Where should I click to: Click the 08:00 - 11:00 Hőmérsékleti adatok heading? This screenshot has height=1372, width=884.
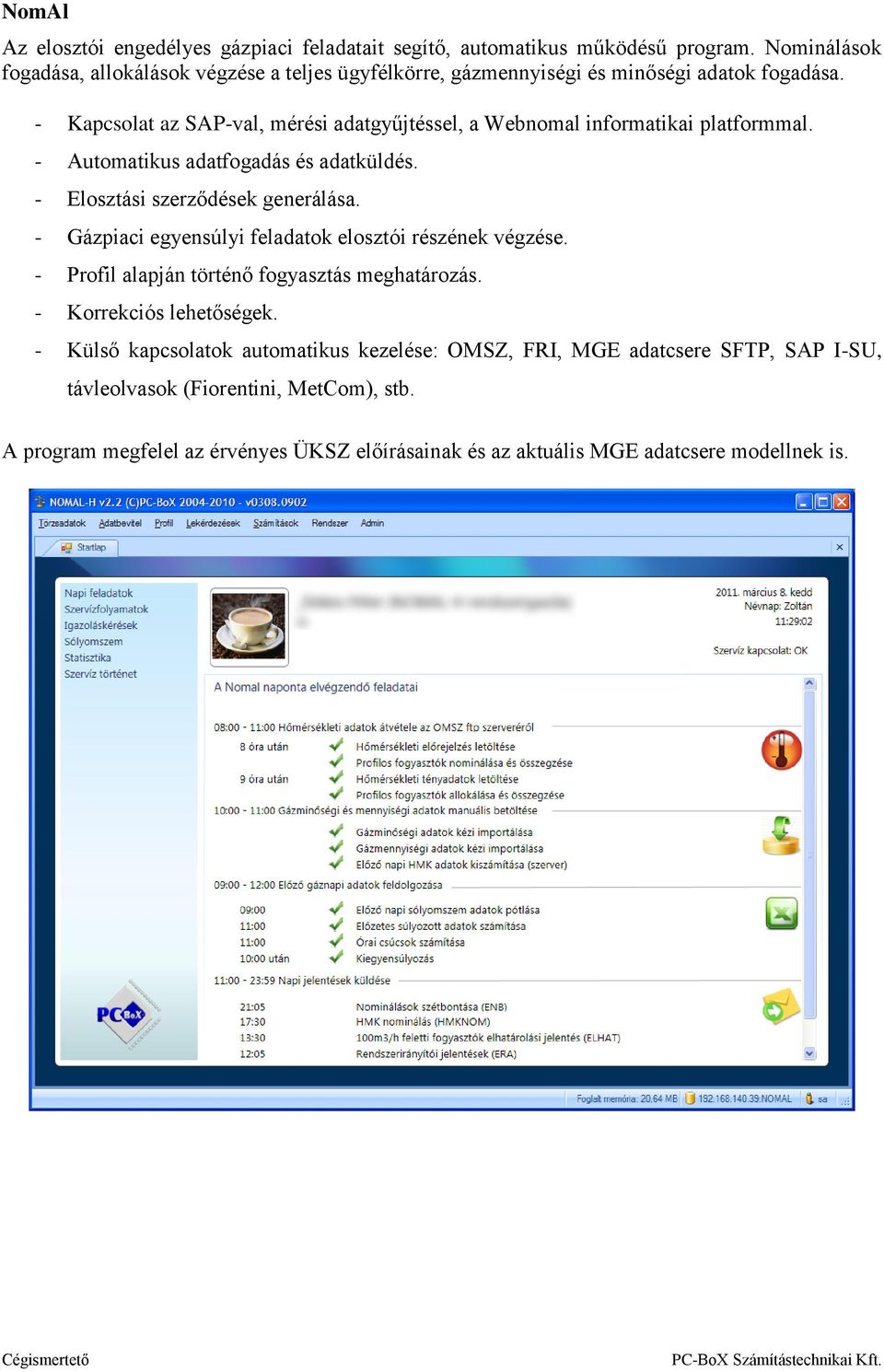click(x=374, y=727)
